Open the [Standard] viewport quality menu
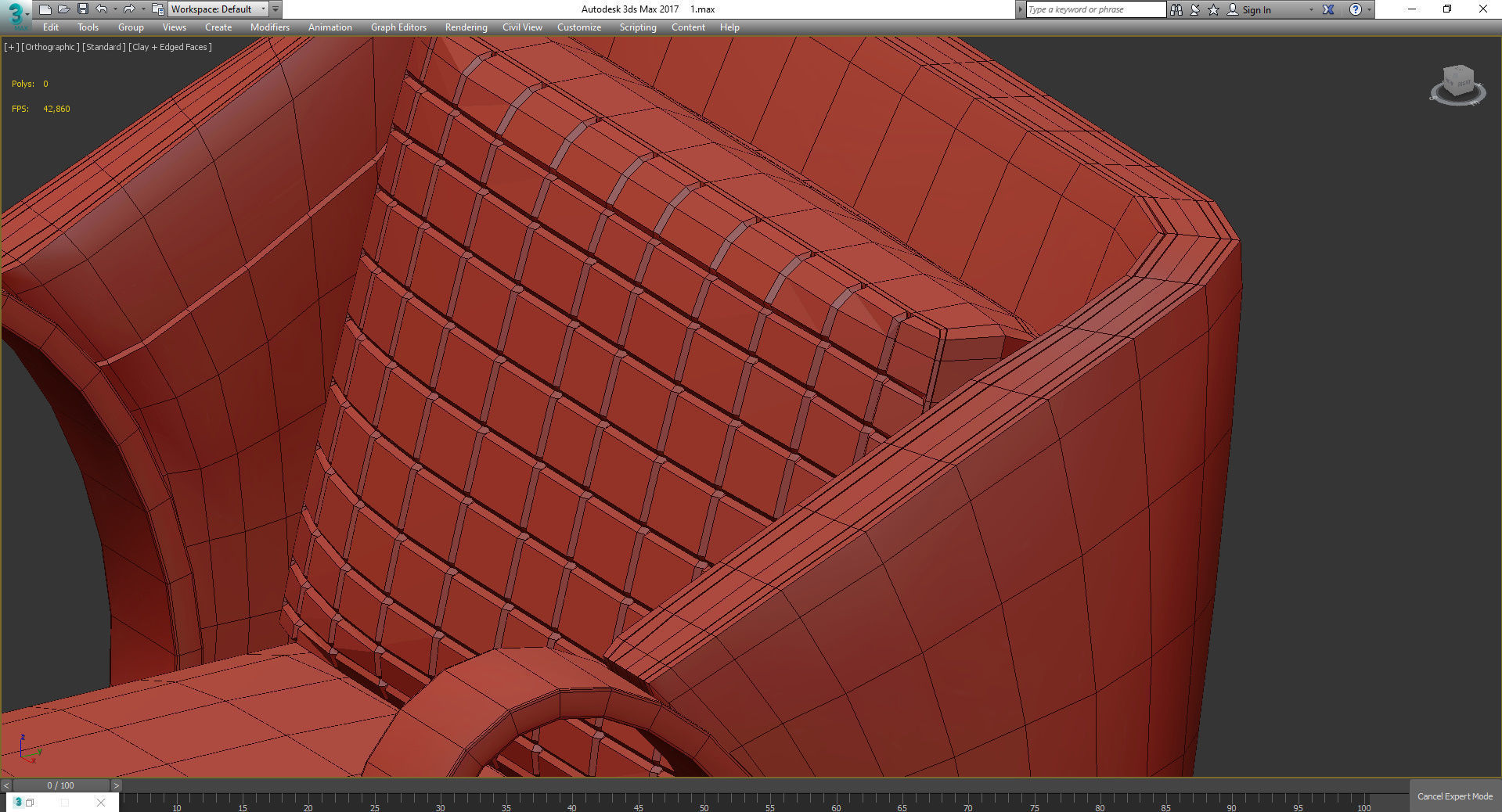The height and width of the screenshot is (812, 1502). point(103,47)
